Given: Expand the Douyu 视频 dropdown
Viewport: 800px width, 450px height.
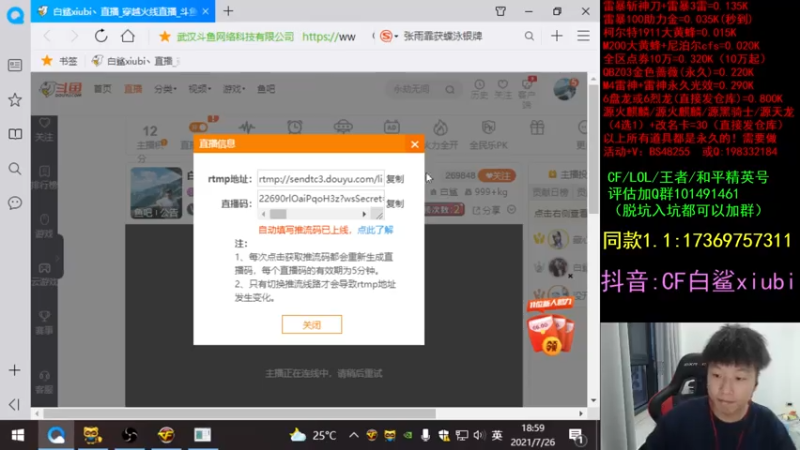Looking at the screenshot, I should tap(199, 89).
